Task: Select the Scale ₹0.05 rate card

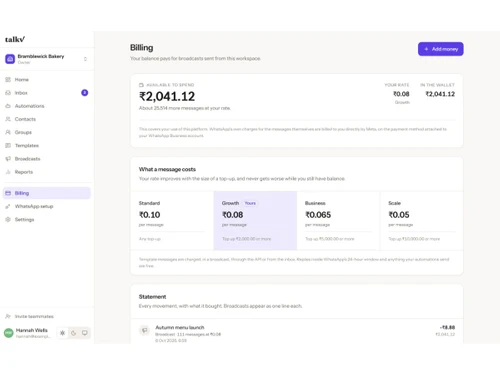Action: [421, 221]
